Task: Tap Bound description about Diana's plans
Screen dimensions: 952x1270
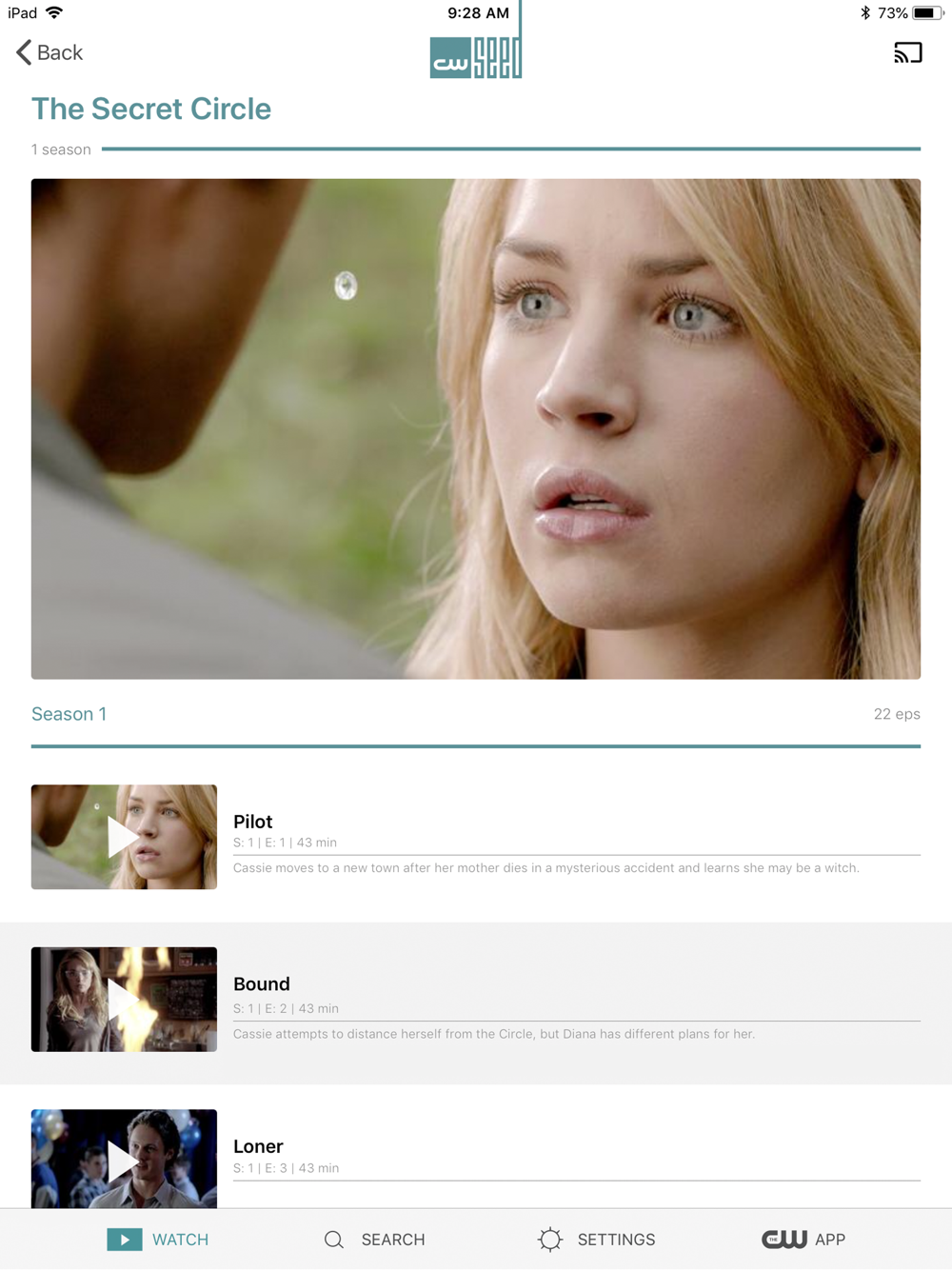Action: pos(494,1034)
